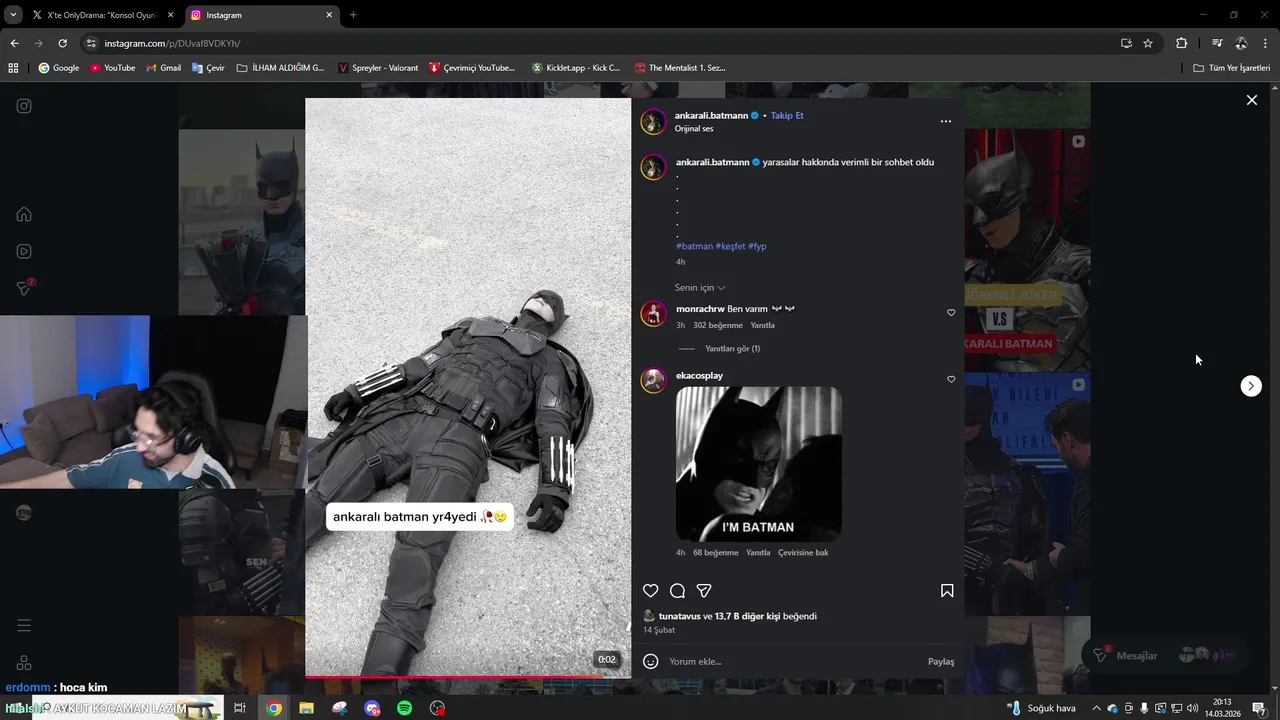Like the ekacosplay comment with its heart
Image resolution: width=1280 pixels, height=720 pixels.
951,380
